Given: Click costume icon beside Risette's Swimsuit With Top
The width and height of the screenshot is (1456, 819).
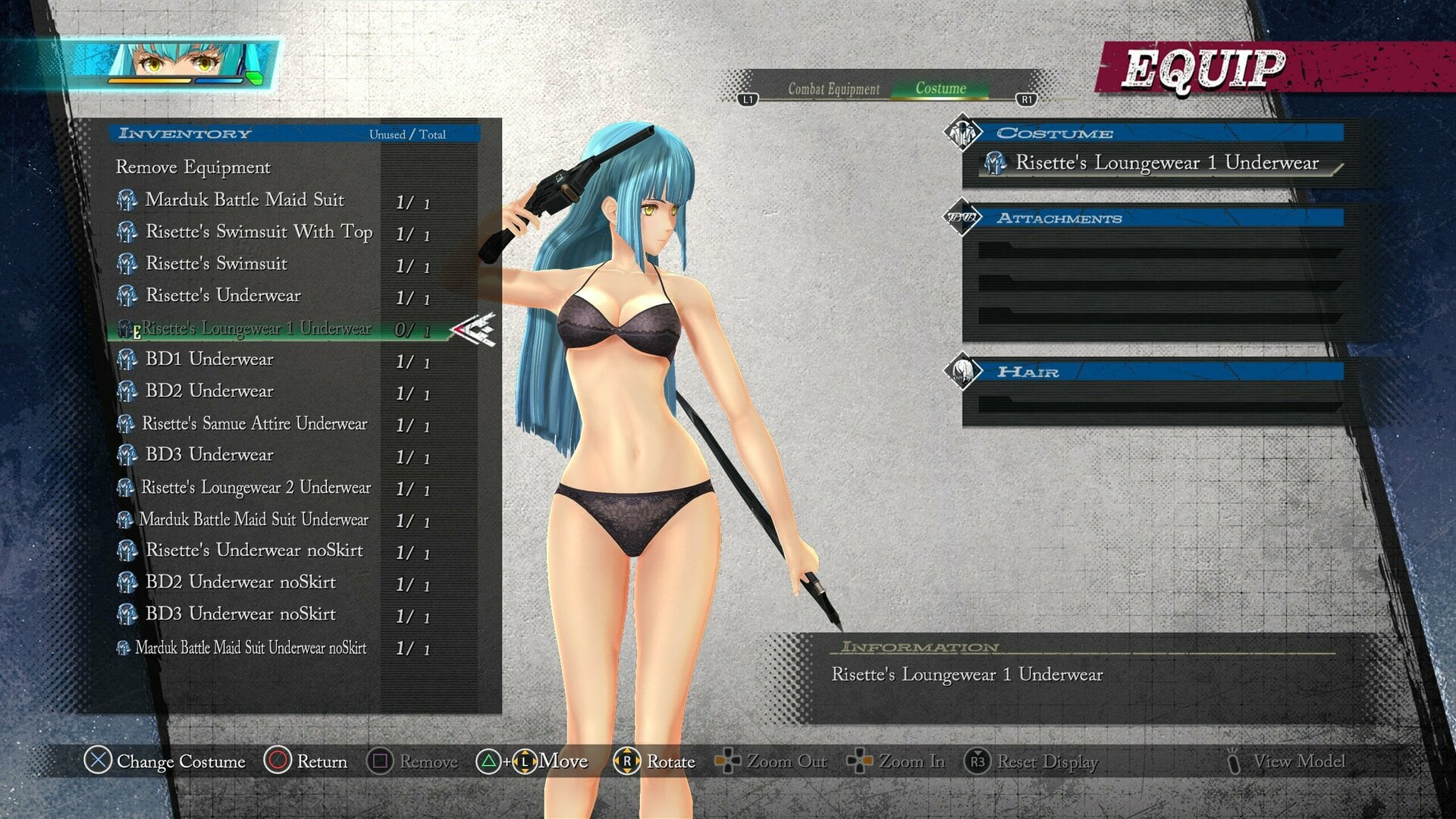Looking at the screenshot, I should point(127,232).
